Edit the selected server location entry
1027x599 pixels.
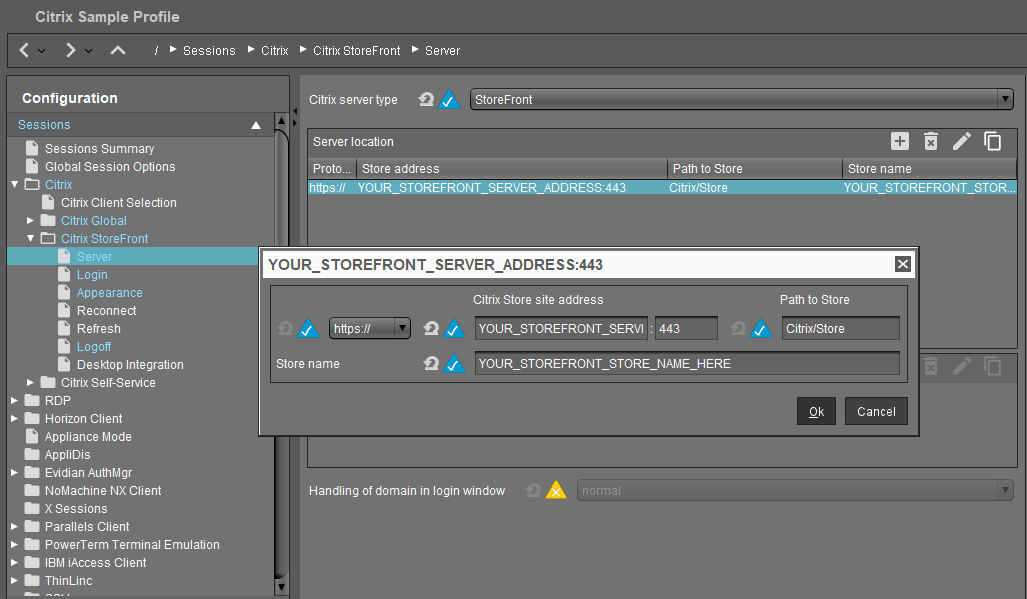point(962,141)
